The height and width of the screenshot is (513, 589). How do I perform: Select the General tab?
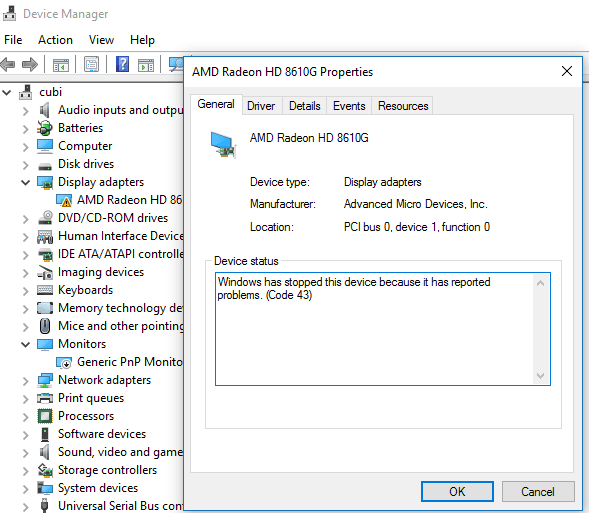[216, 104]
